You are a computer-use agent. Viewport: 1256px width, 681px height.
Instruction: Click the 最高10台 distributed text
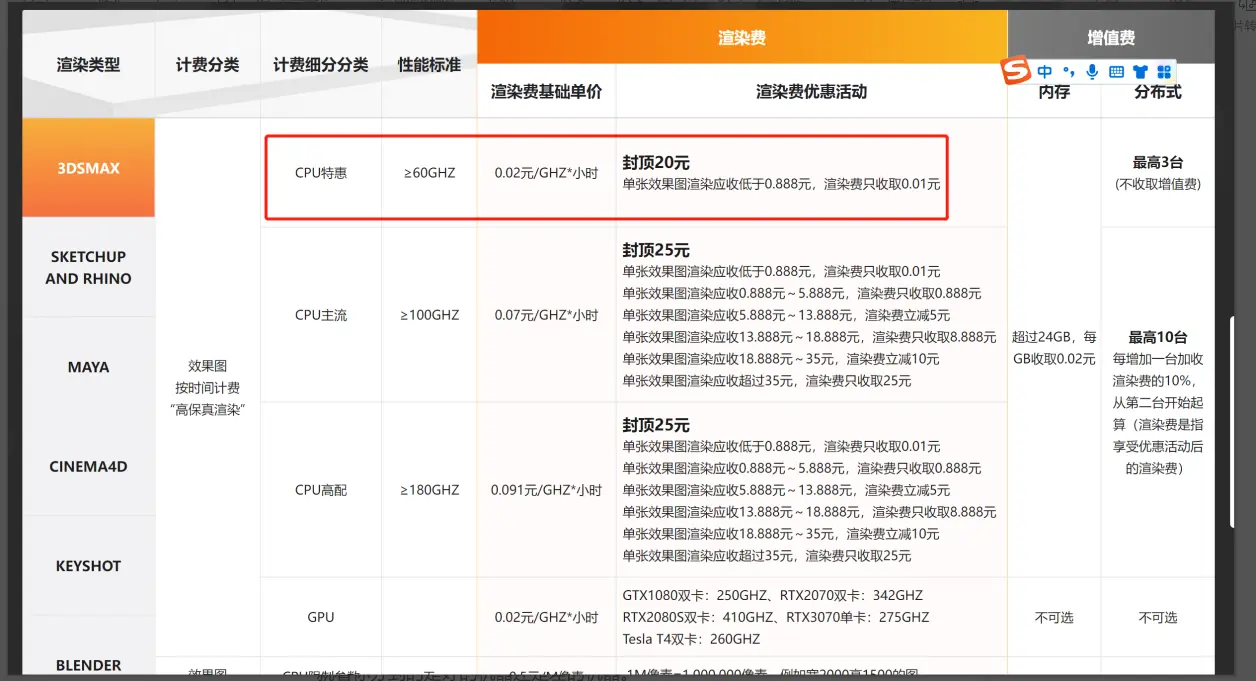click(x=1158, y=337)
